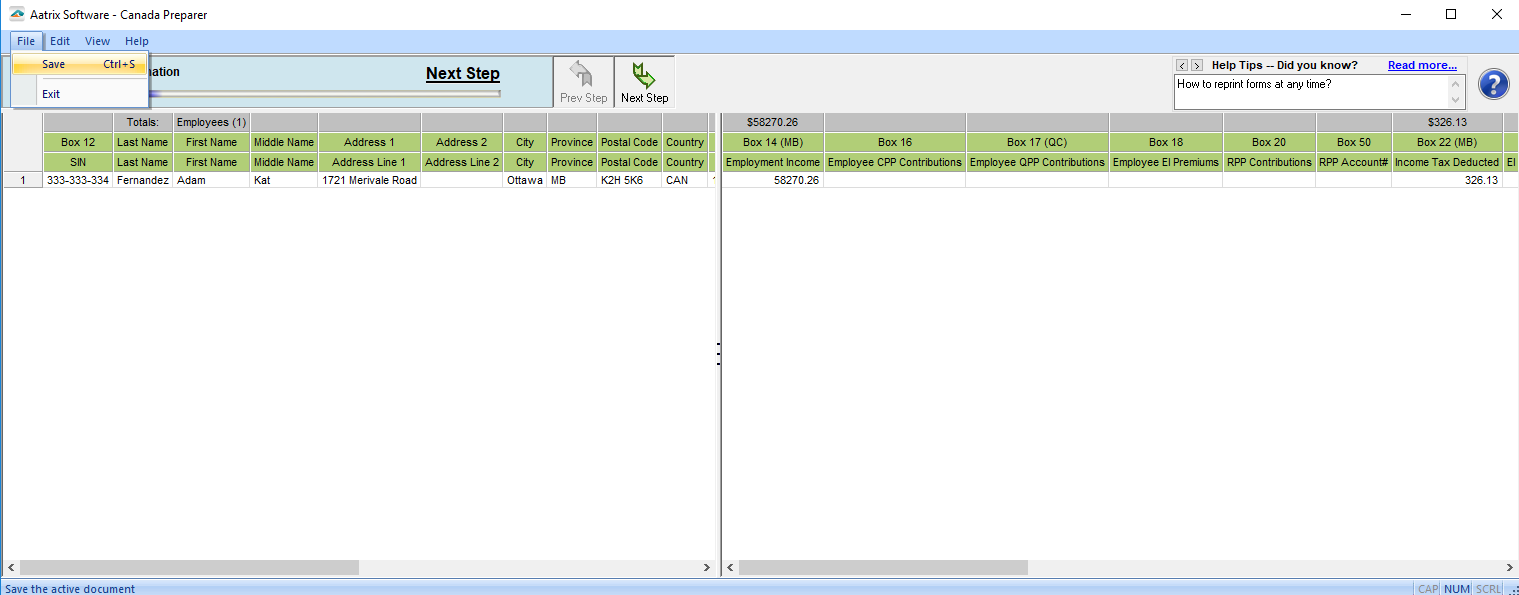Select row 1 header in the grid

[22, 181]
